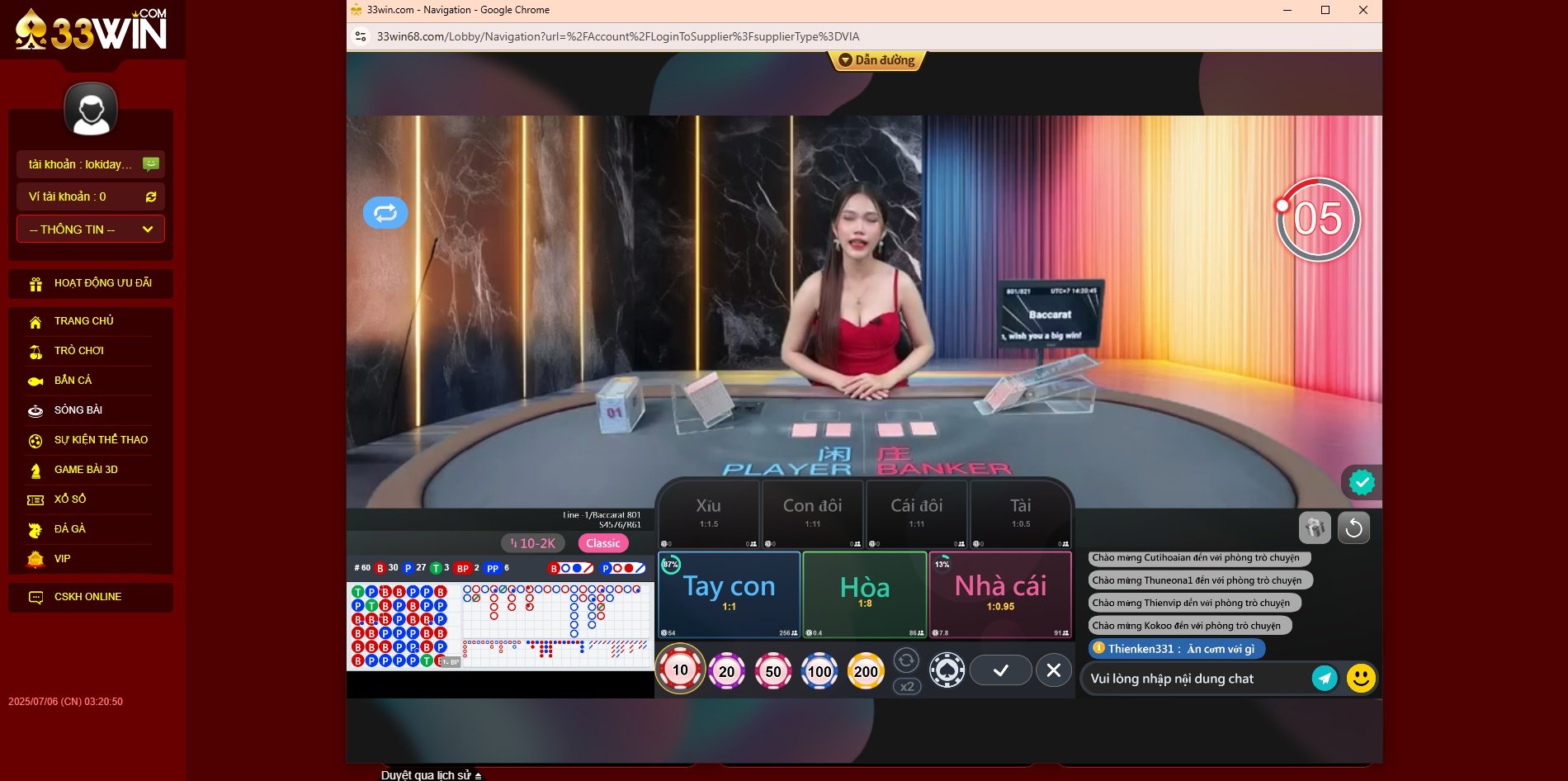Viewport: 1568px width, 781px height.
Task: Click the x2 double bet button
Action: (907, 686)
